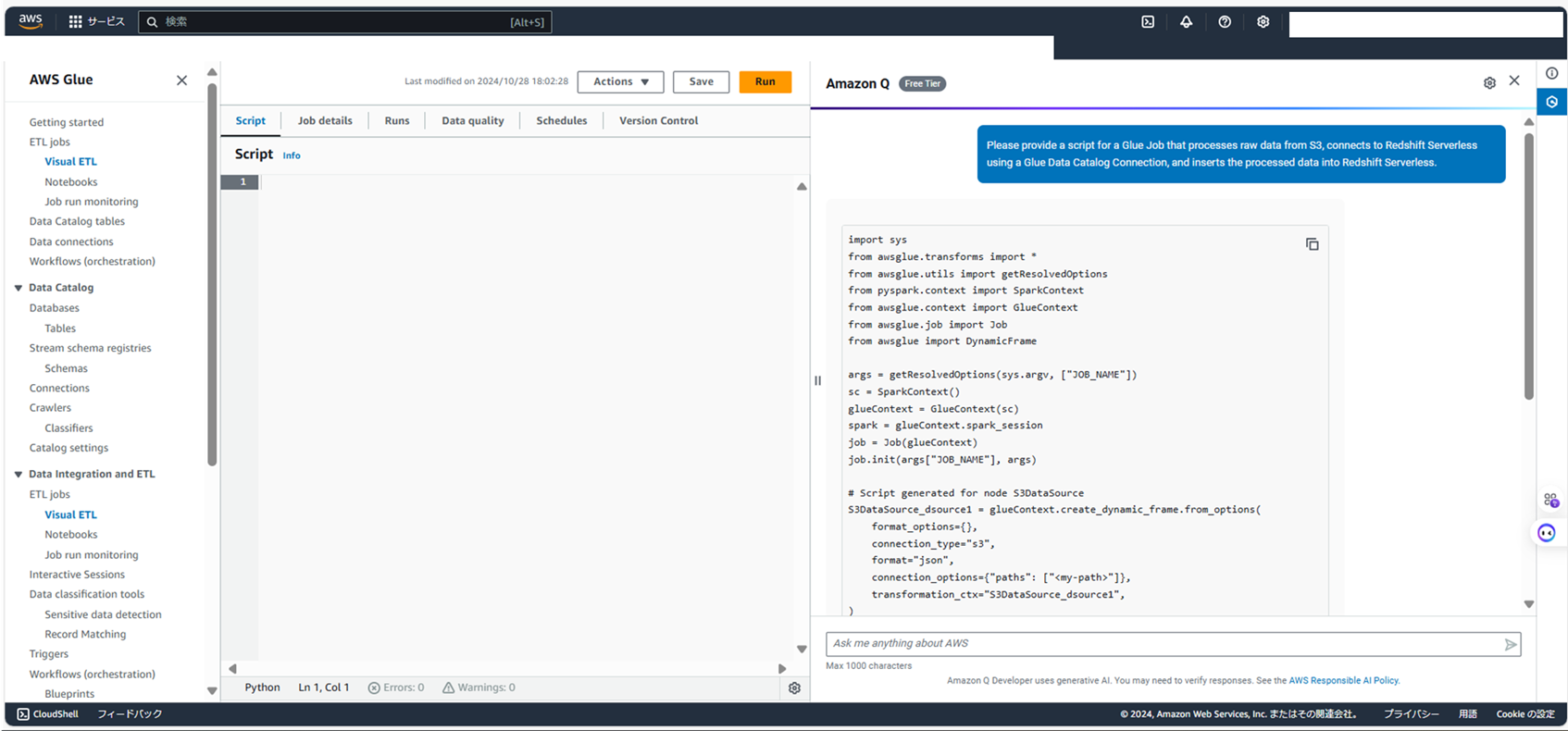
Task: Click the フィードバック link in the footer
Action: point(130,714)
